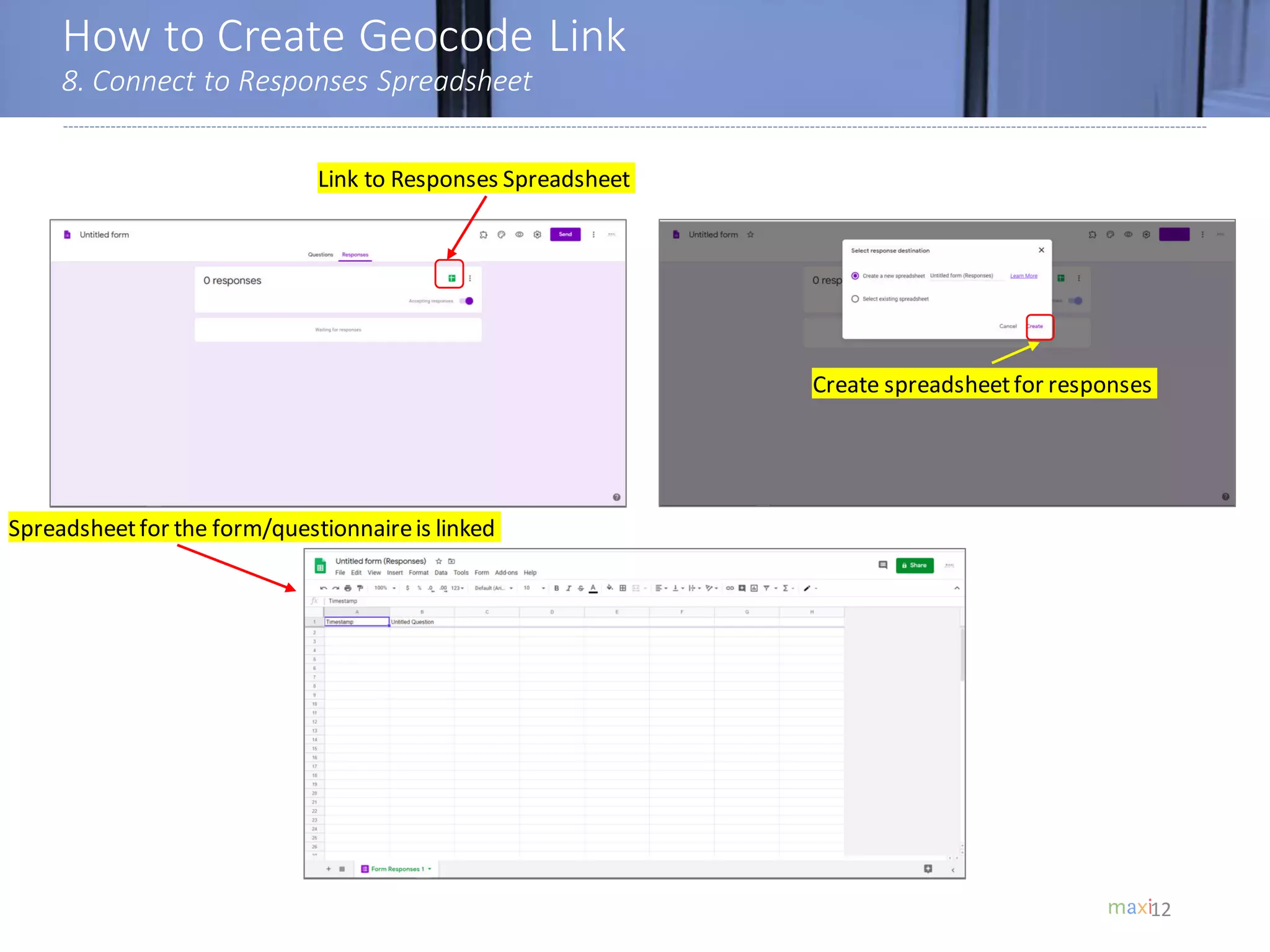1270x952 pixels.
Task: Open the Form menu in Sheets
Action: 482,573
